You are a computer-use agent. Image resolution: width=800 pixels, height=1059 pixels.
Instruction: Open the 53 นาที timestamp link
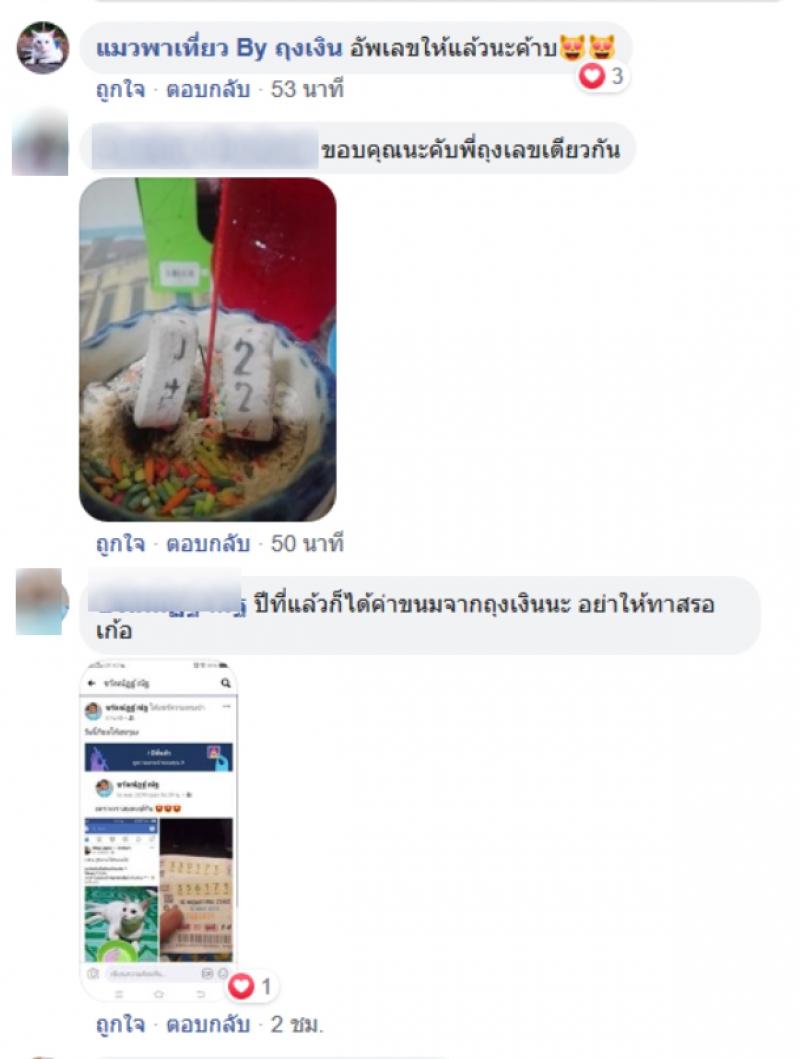click(307, 89)
